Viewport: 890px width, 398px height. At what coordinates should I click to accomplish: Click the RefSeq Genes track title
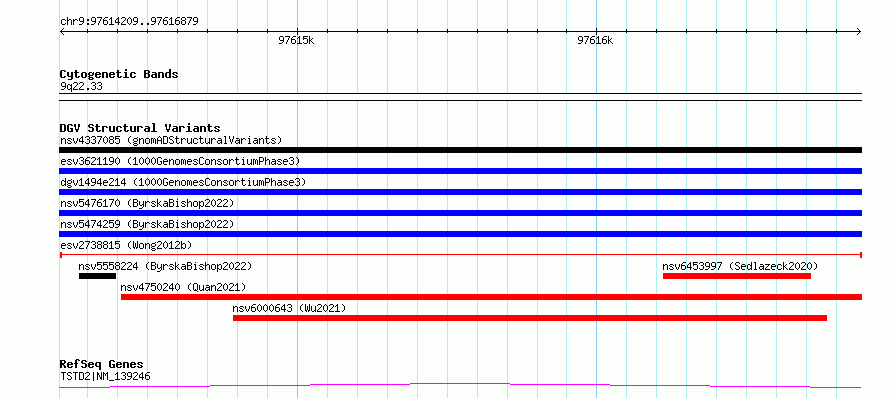[102, 364]
